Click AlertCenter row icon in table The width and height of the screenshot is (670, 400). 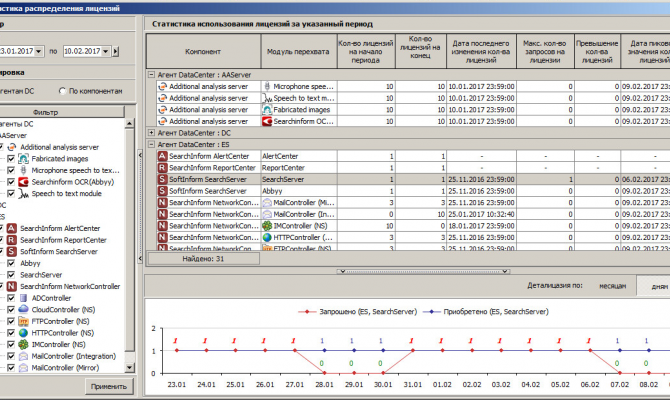point(162,156)
